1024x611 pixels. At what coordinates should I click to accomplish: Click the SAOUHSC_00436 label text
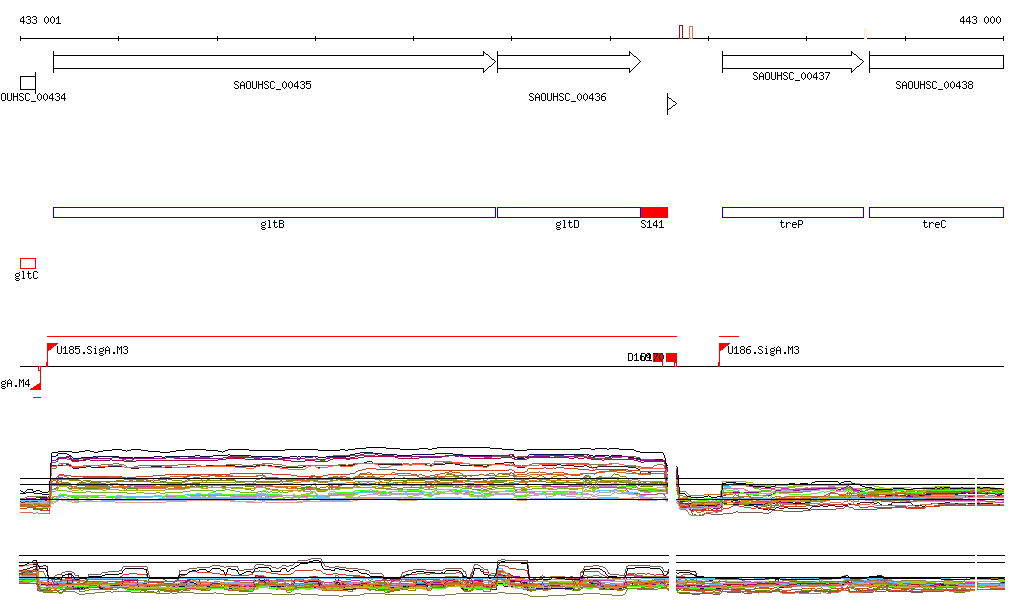click(x=567, y=97)
